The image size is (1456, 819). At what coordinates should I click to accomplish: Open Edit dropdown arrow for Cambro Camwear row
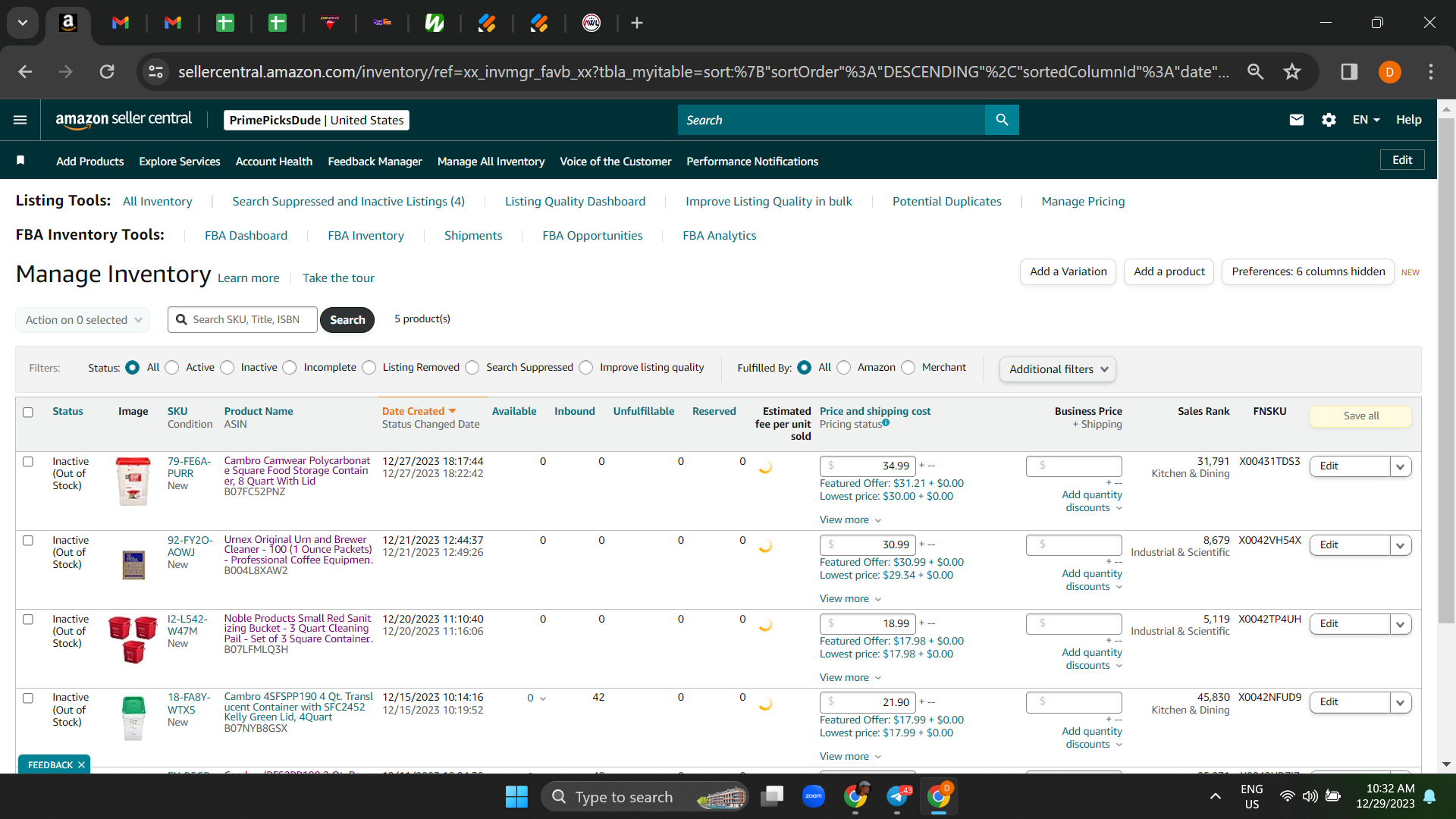click(1400, 466)
